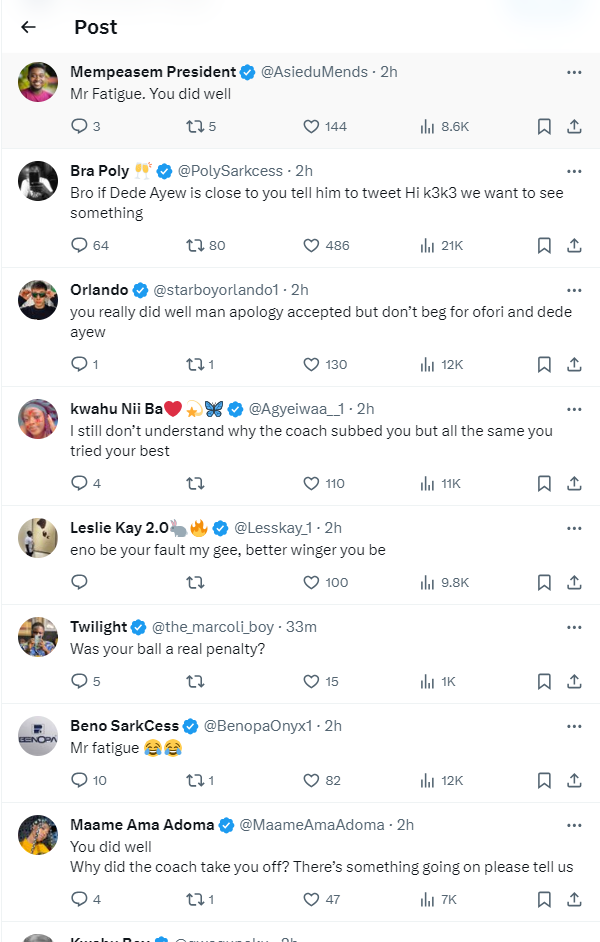The width and height of the screenshot is (600, 942).
Task: Click Beno SarkCess Benopa avatar
Action: pyautogui.click(x=38, y=736)
